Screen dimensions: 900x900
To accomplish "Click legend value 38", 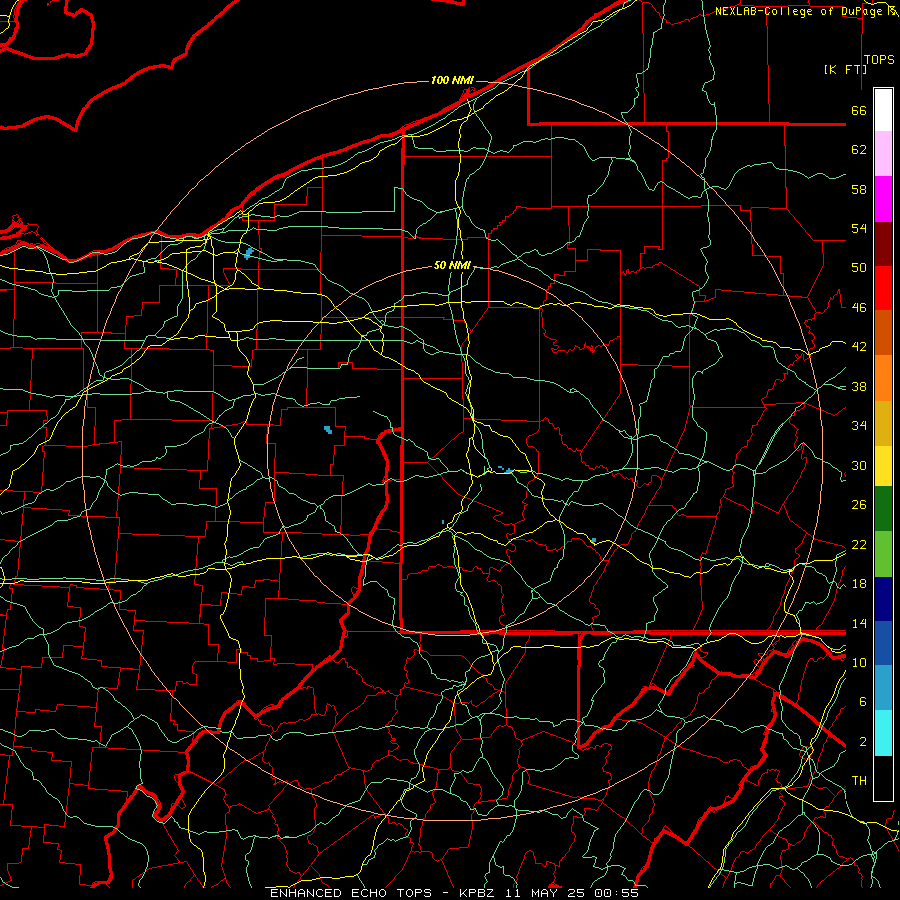I will click(x=859, y=386).
